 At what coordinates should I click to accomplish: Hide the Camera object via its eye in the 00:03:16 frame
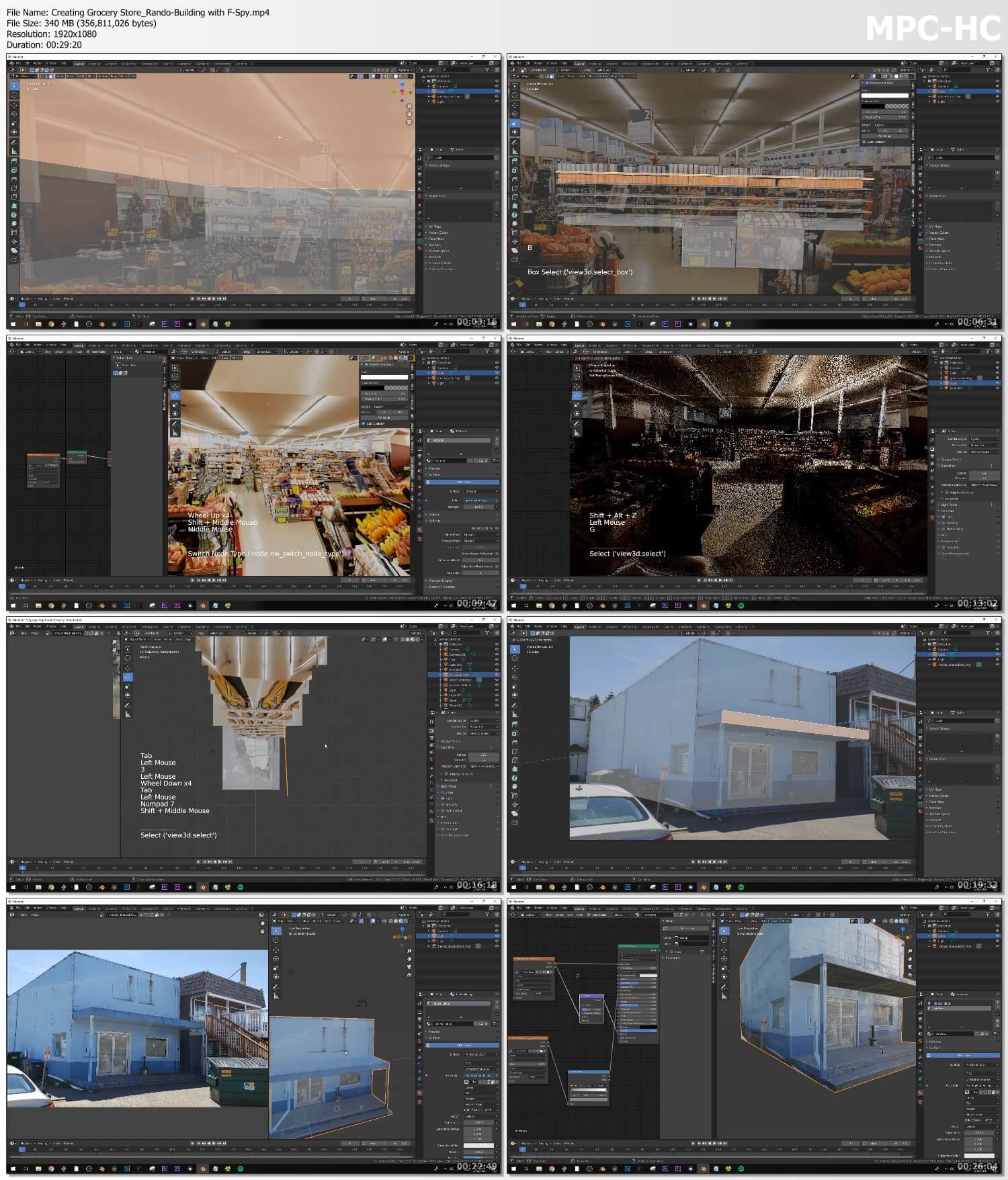(497, 85)
